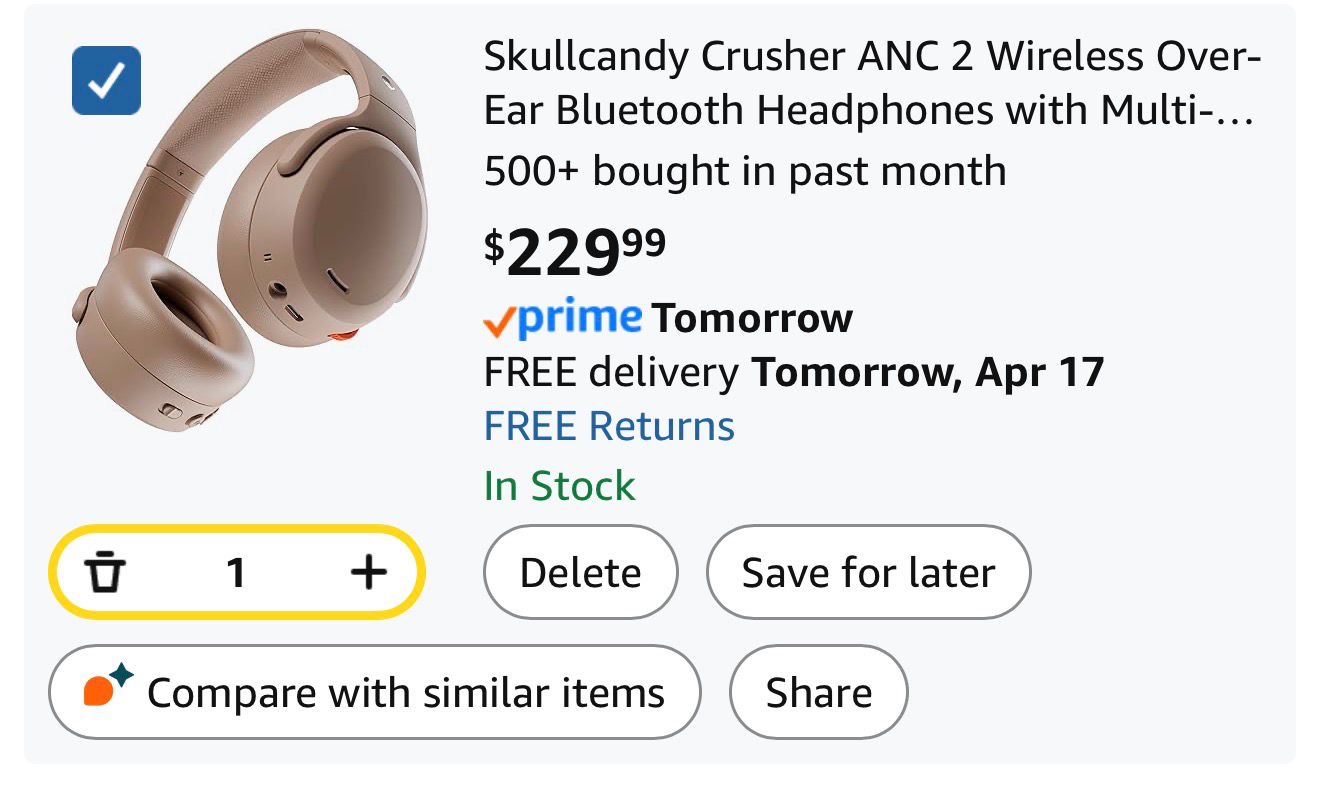Image resolution: width=1320 pixels, height=788 pixels.
Task: Click the trash icon in the quantity stepper
Action: click(x=105, y=573)
